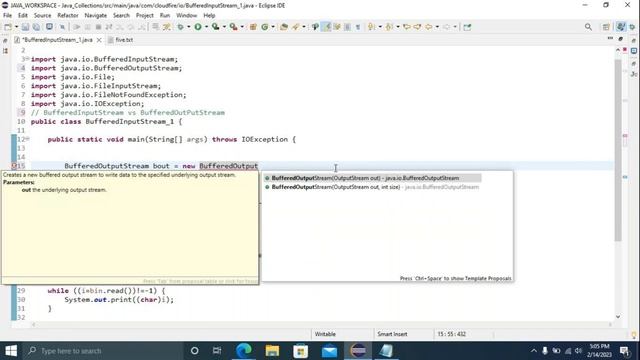This screenshot has height=360, width=640.
Task: Open the global search magnifier icon
Action: click(588, 27)
